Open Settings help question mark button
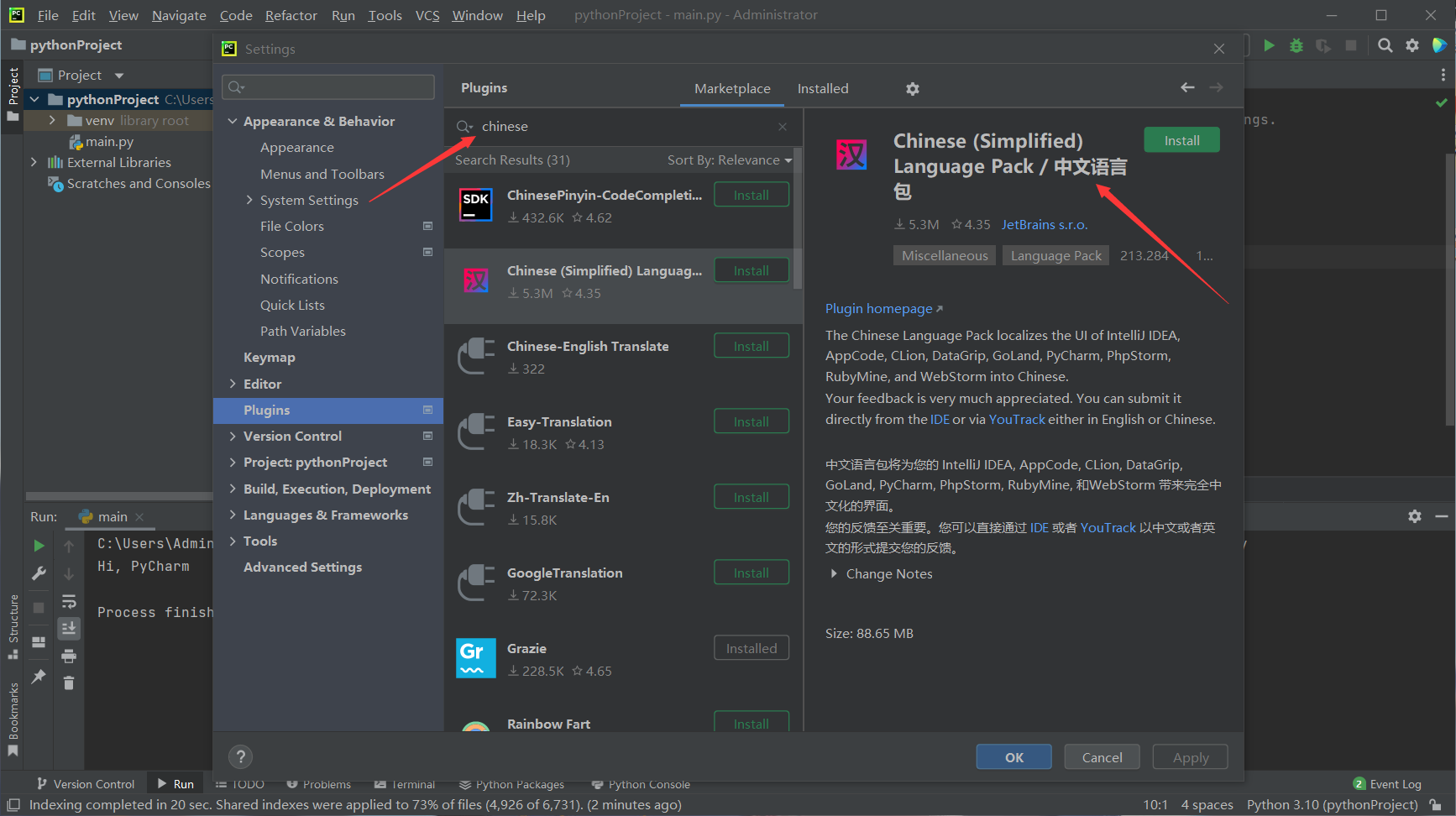 tap(241, 756)
